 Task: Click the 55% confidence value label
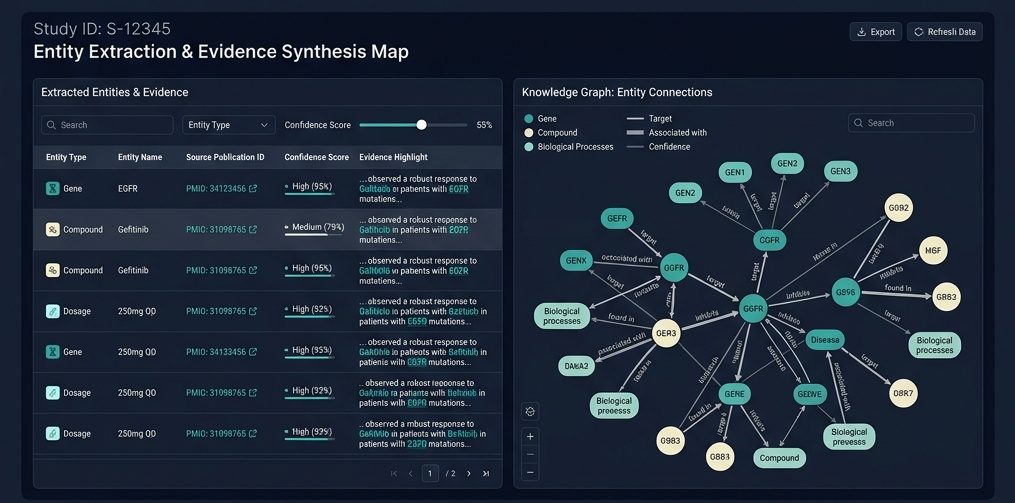tap(484, 125)
